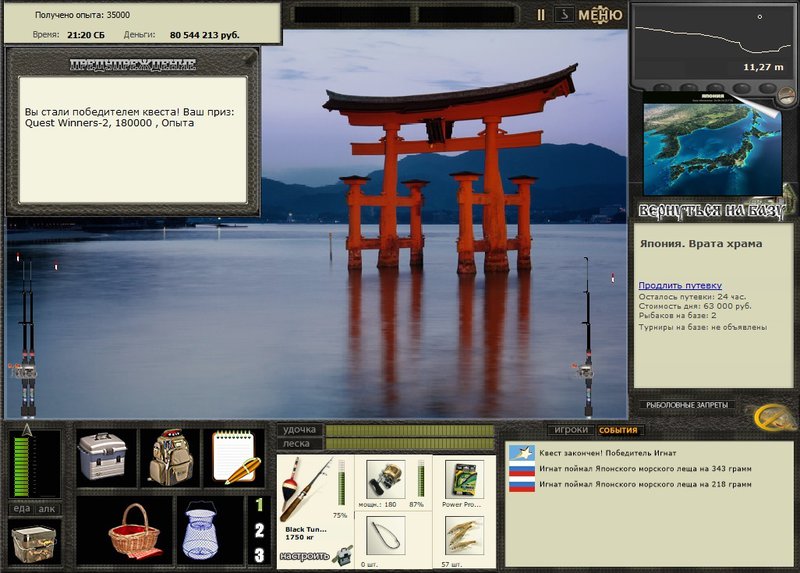Open Рыболовные запреты panel

(687, 405)
